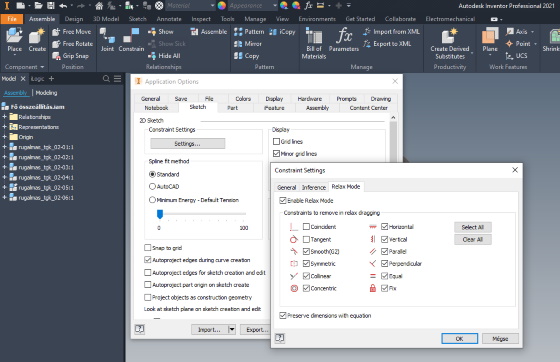
Task: Click the Assemble tool in ribbon
Action: (x=209, y=32)
